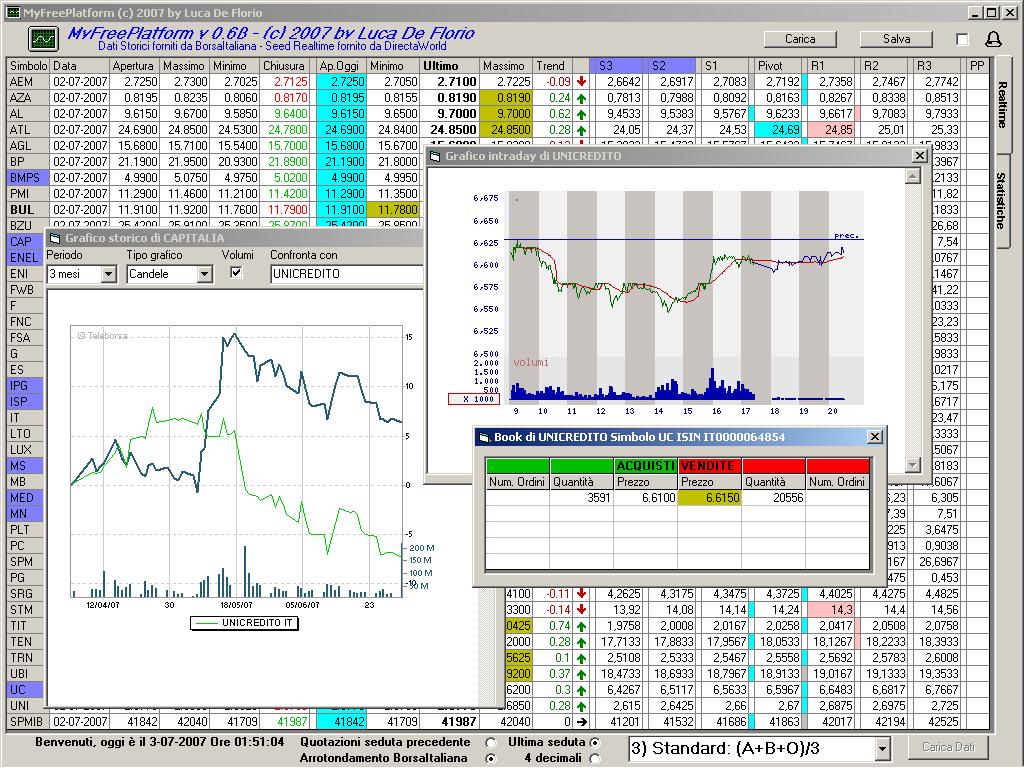The height and width of the screenshot is (768, 1024).
Task: Switch to the Statistiche tab
Action: coord(1000,200)
